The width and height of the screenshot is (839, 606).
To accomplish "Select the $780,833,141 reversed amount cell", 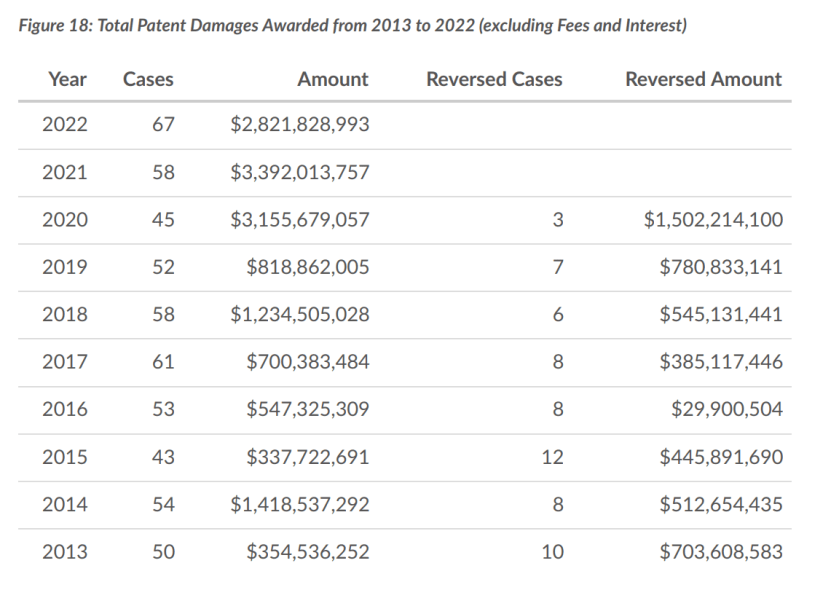I will pyautogui.click(x=721, y=267).
